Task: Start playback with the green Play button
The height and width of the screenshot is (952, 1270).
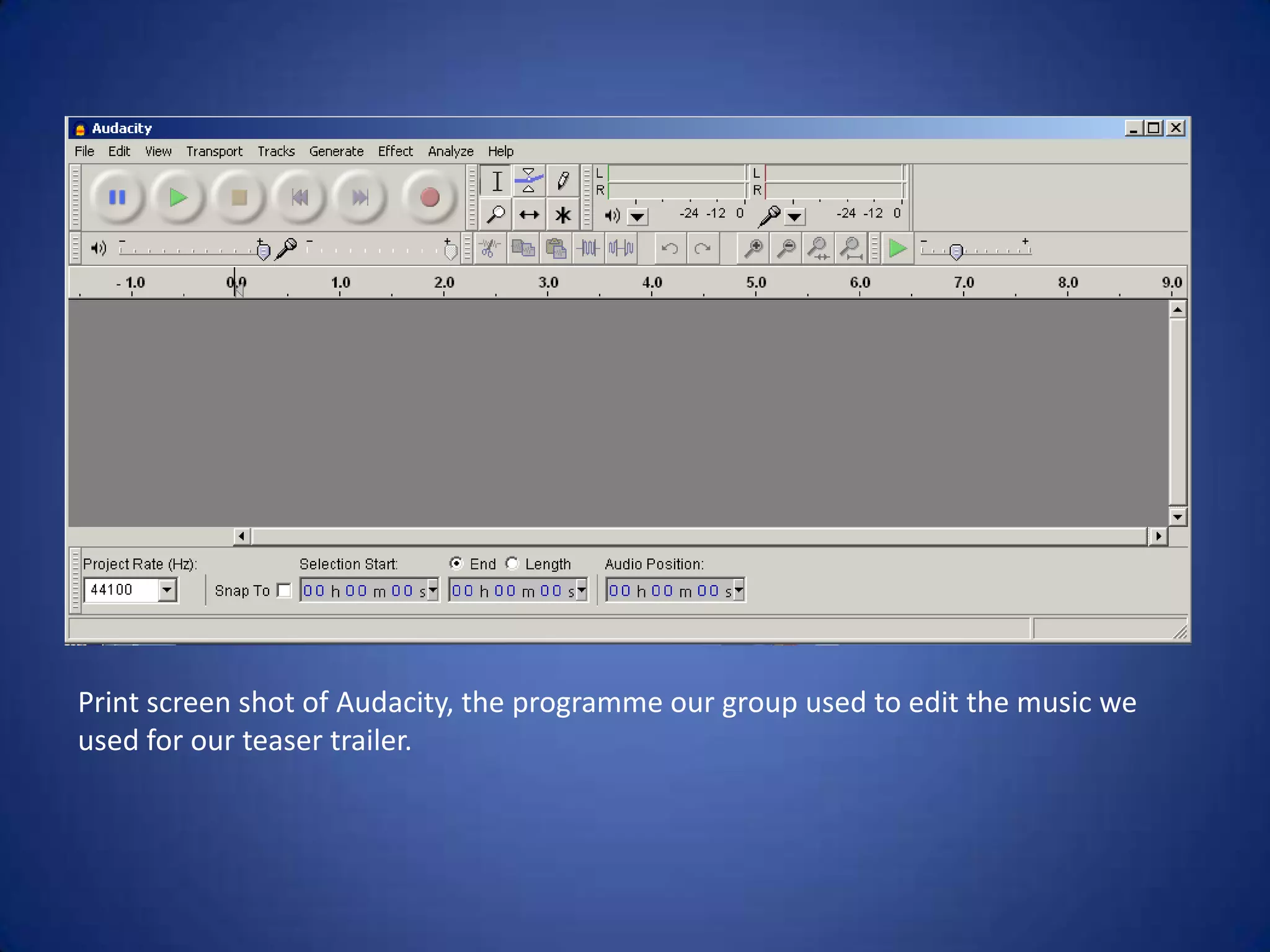Action: (178, 198)
